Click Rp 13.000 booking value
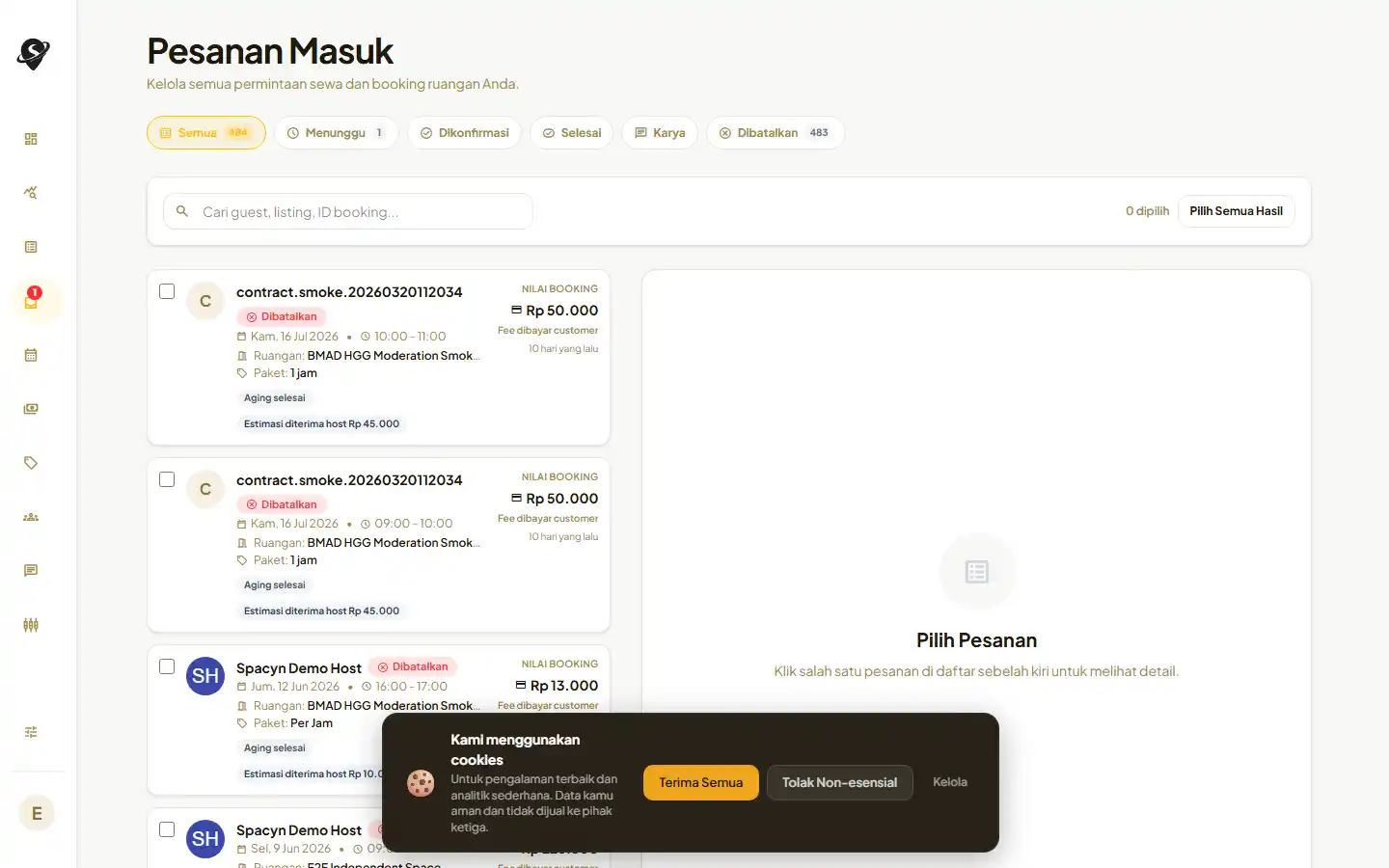The height and width of the screenshot is (868, 1389). coord(564,686)
